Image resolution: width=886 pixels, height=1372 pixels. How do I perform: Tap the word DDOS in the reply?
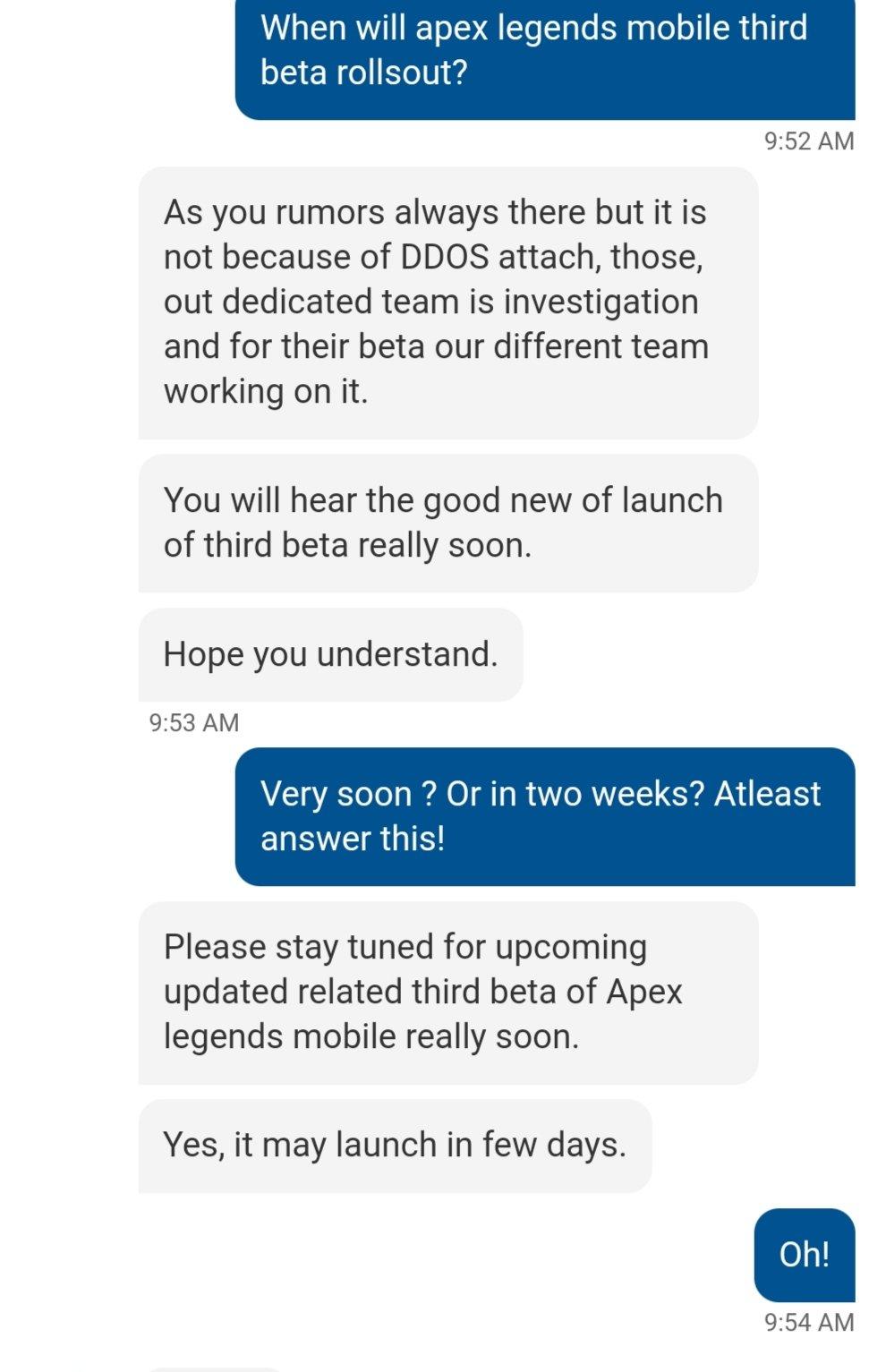(x=444, y=257)
